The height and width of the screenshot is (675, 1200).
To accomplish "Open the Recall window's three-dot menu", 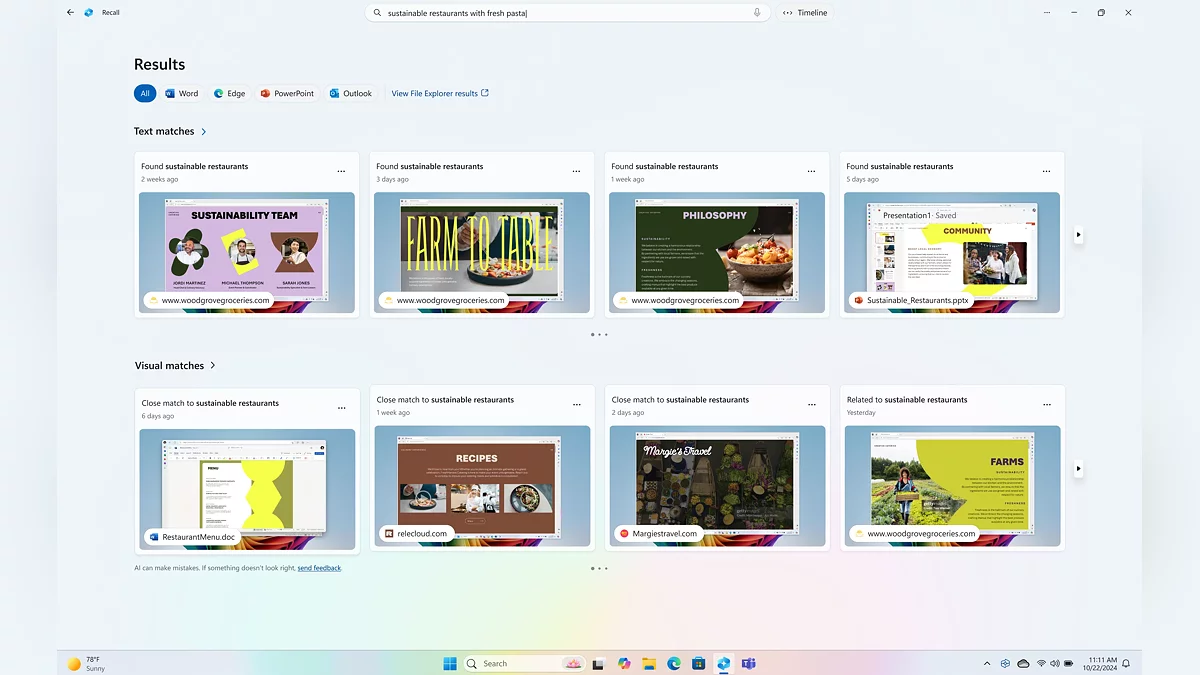I will 1047,13.
